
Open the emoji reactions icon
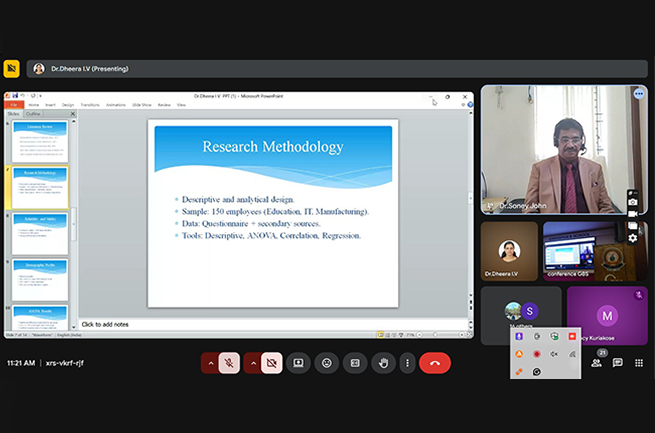pos(325,363)
